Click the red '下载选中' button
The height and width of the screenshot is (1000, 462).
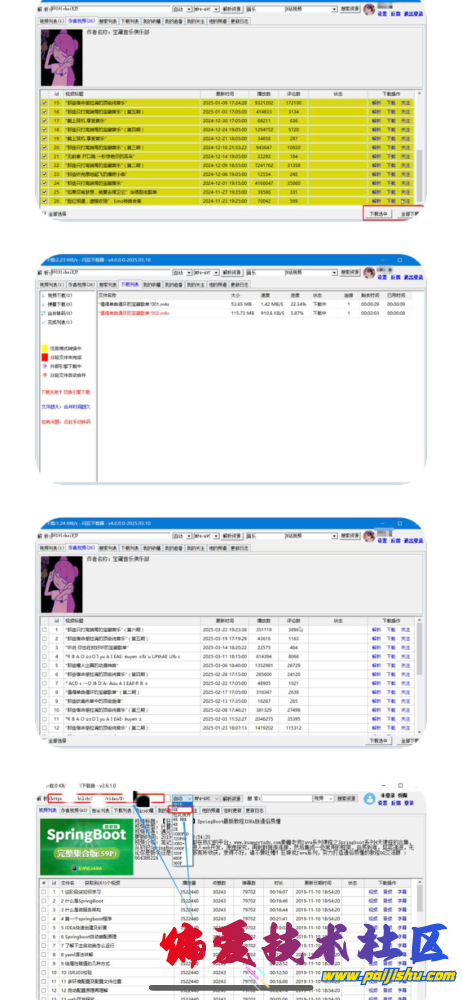(377, 213)
